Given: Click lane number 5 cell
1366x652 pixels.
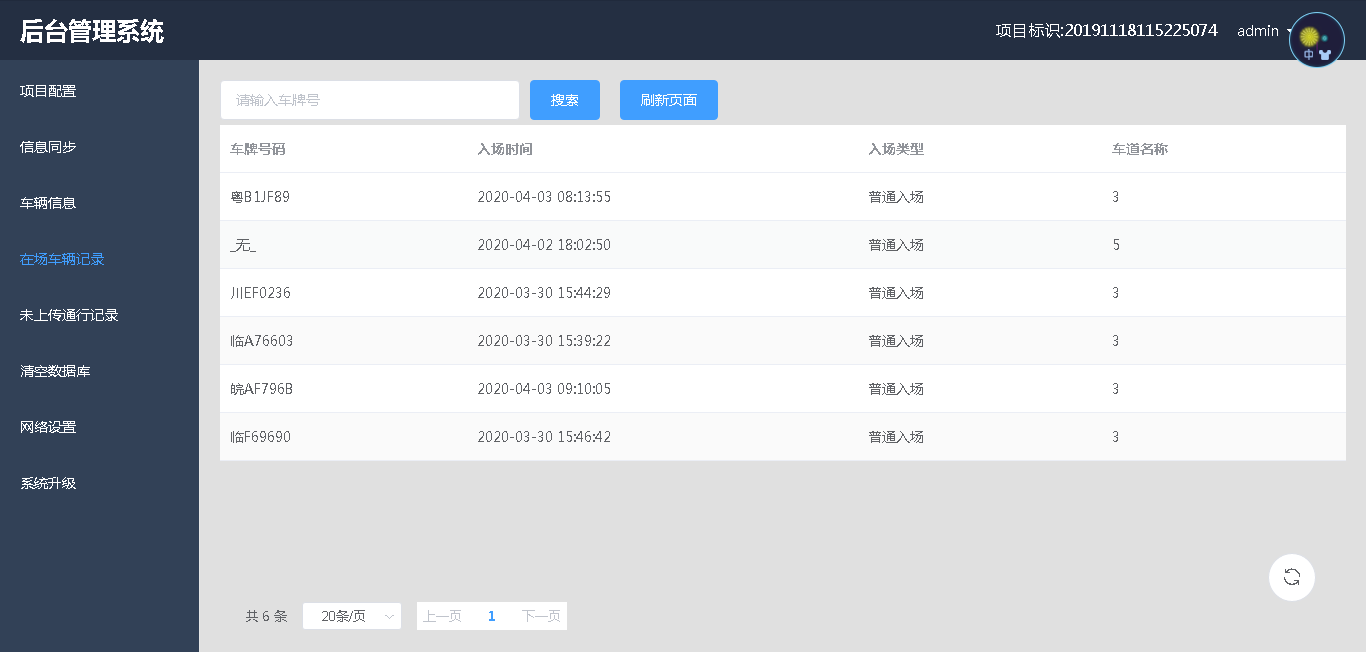Looking at the screenshot, I should tap(1116, 245).
